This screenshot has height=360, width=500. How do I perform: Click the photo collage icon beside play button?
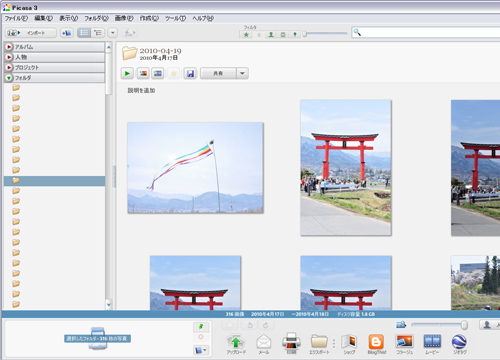click(x=143, y=73)
